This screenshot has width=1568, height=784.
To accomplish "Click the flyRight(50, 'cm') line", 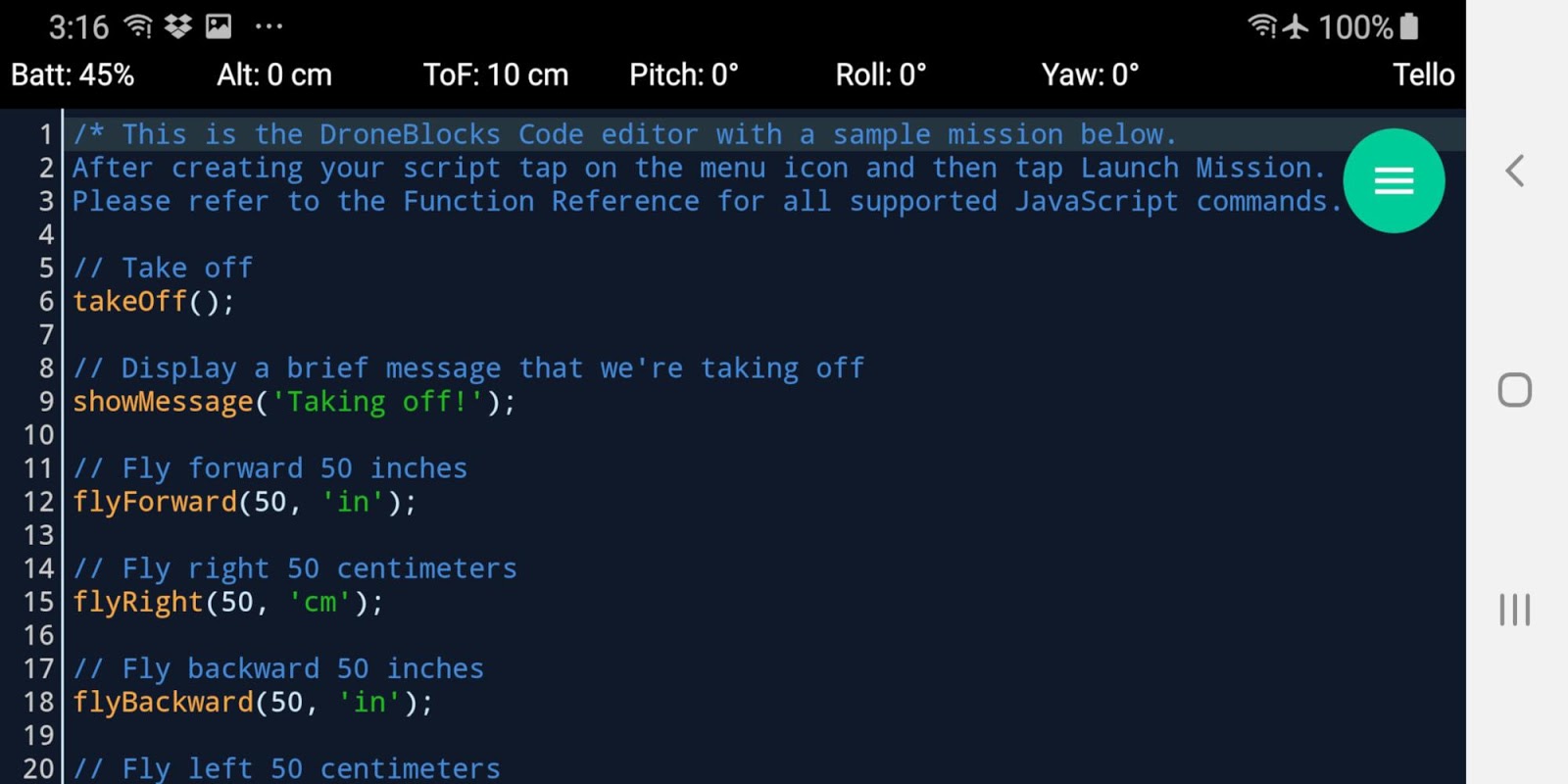I will [x=228, y=602].
